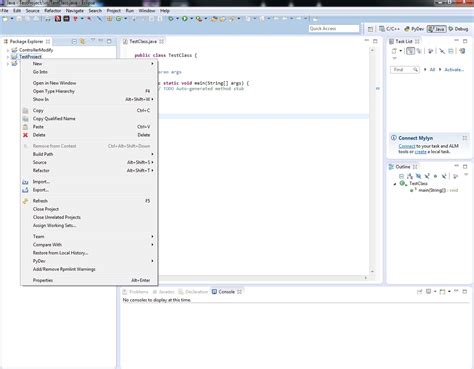Switch to the Debug perspective
This screenshot has width=474, height=369.
point(458,29)
